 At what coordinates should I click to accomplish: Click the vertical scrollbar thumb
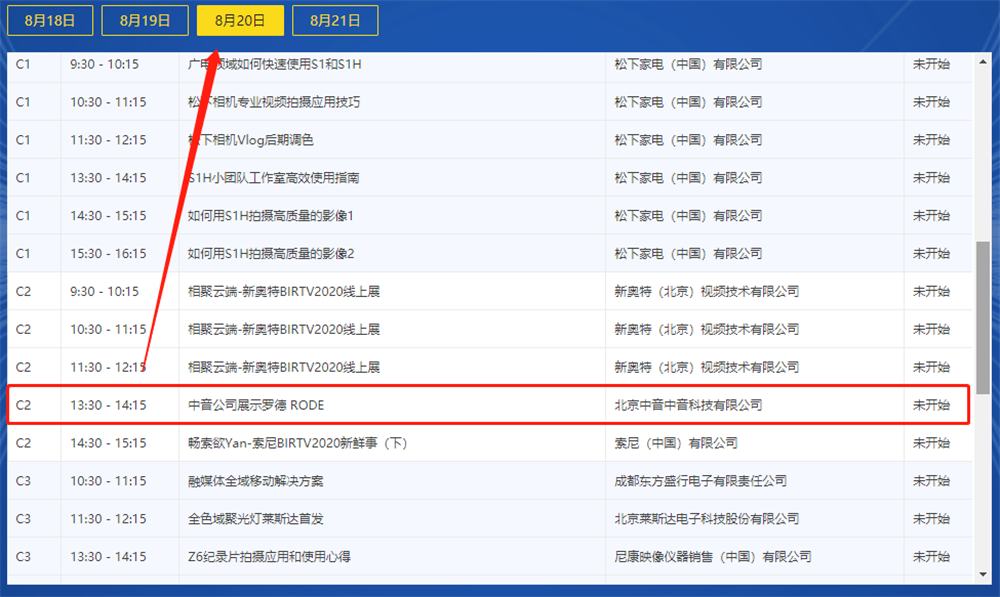pos(983,318)
